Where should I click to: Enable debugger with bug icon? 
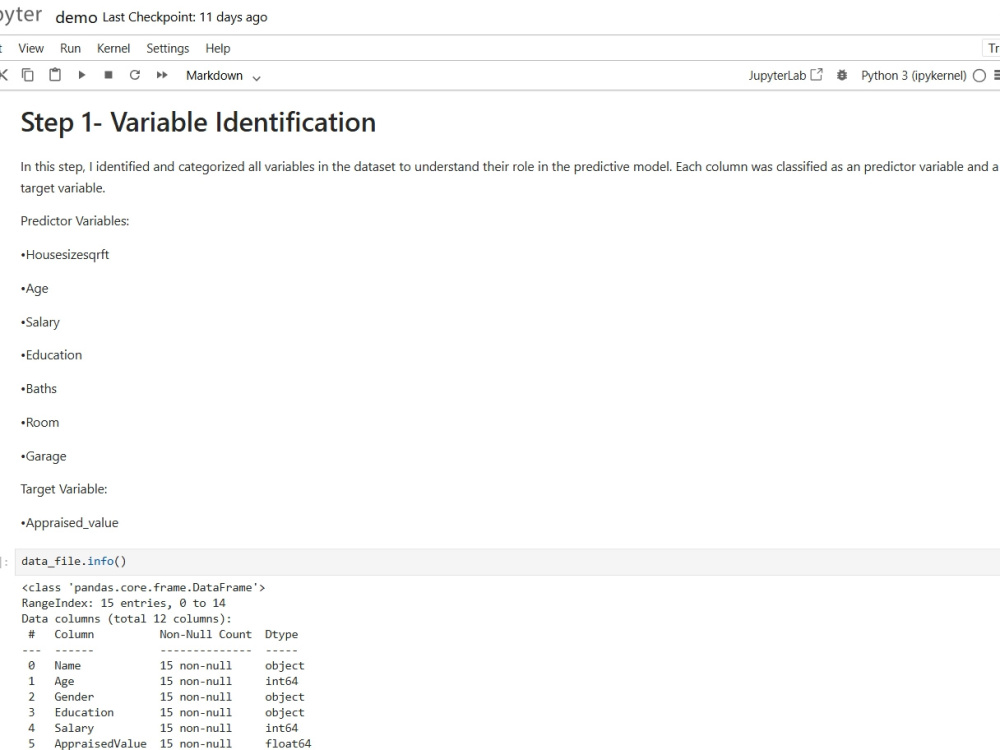click(842, 75)
